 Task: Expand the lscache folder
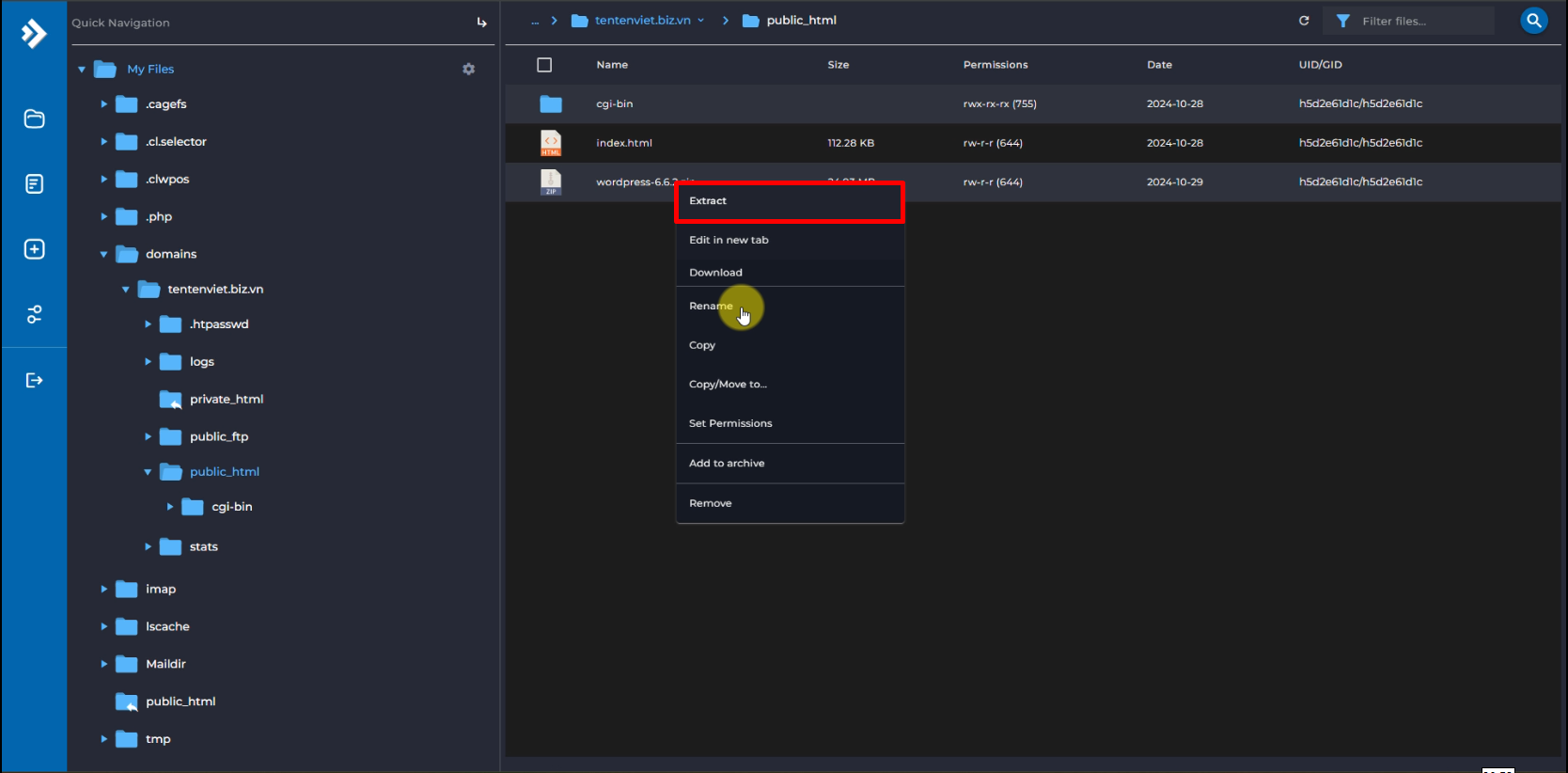[x=103, y=626]
